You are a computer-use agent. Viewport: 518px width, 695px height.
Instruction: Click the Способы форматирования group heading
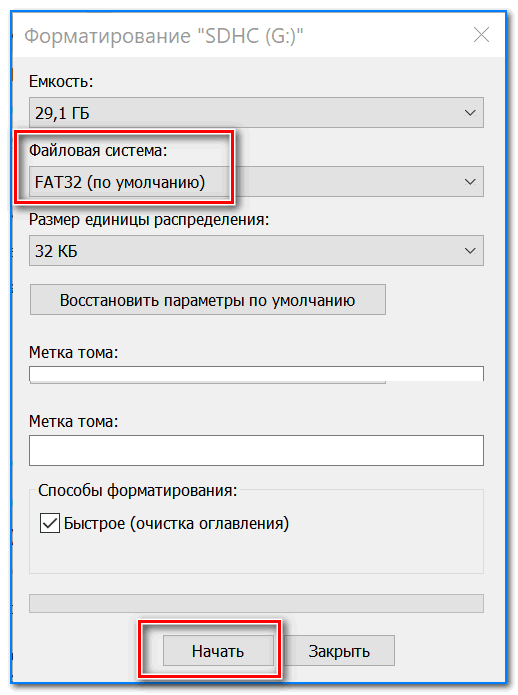pyautogui.click(x=137, y=490)
